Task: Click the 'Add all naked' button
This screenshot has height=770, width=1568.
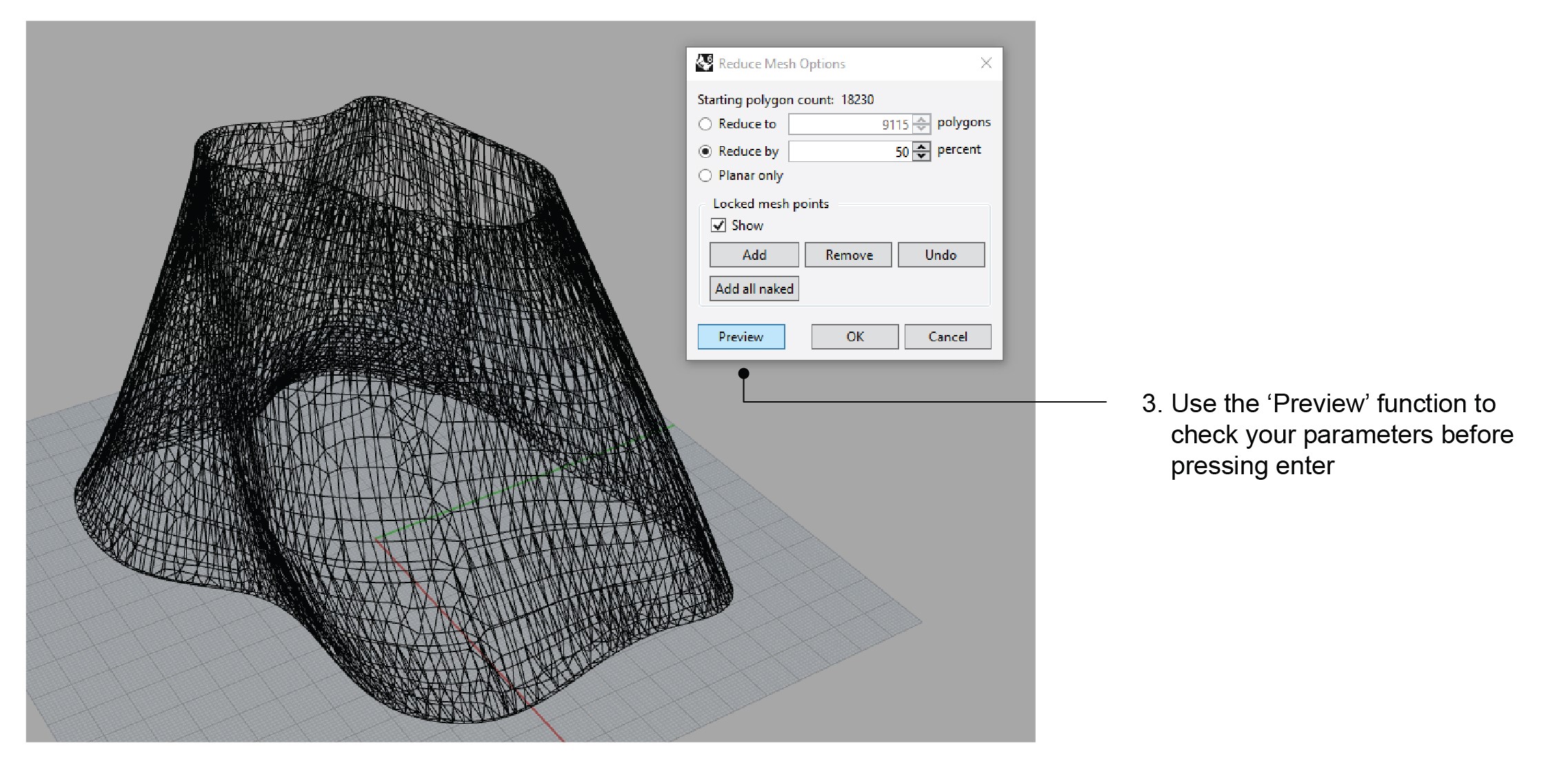Action: (754, 289)
